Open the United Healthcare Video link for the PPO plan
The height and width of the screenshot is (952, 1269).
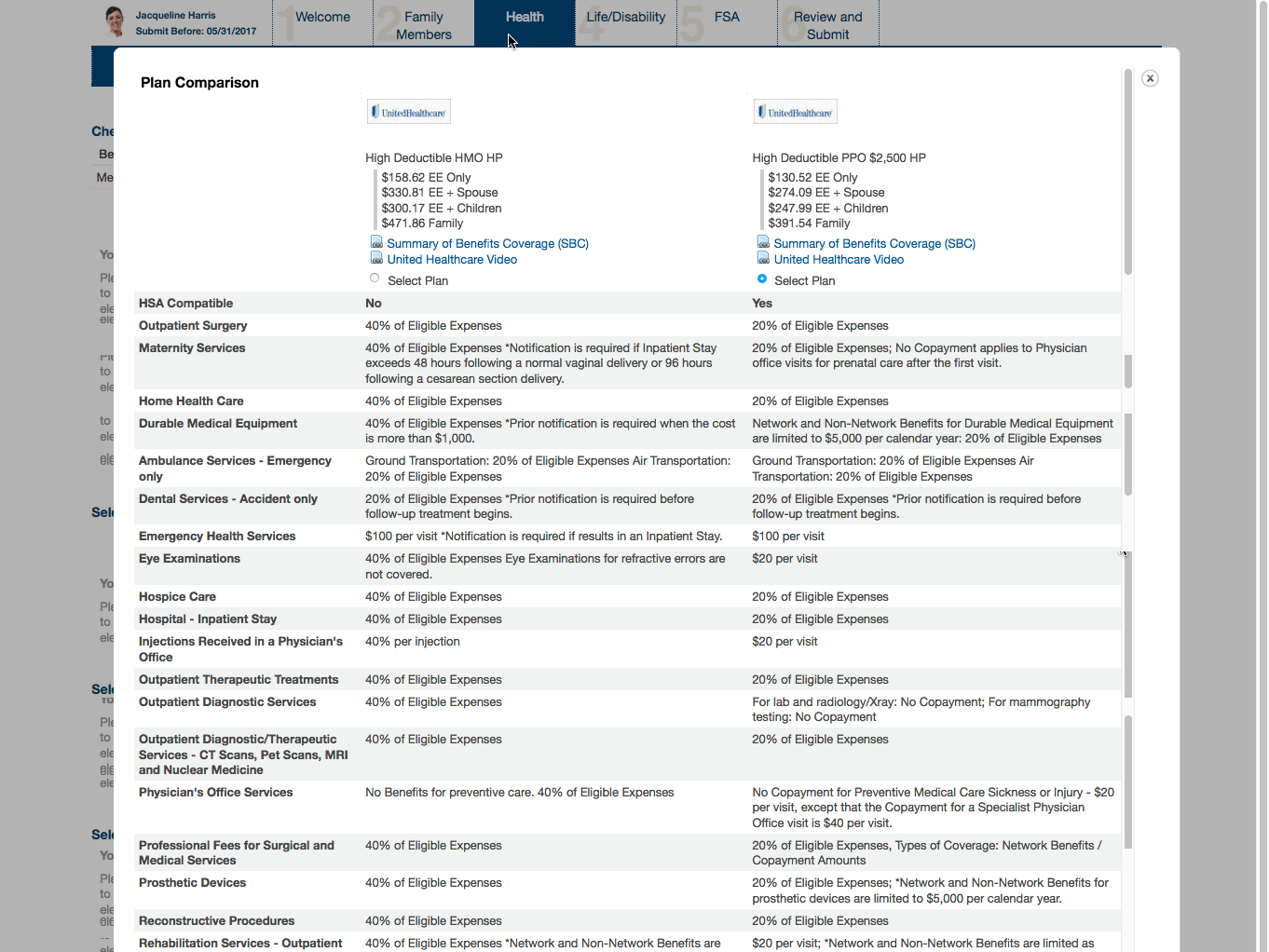point(839,259)
